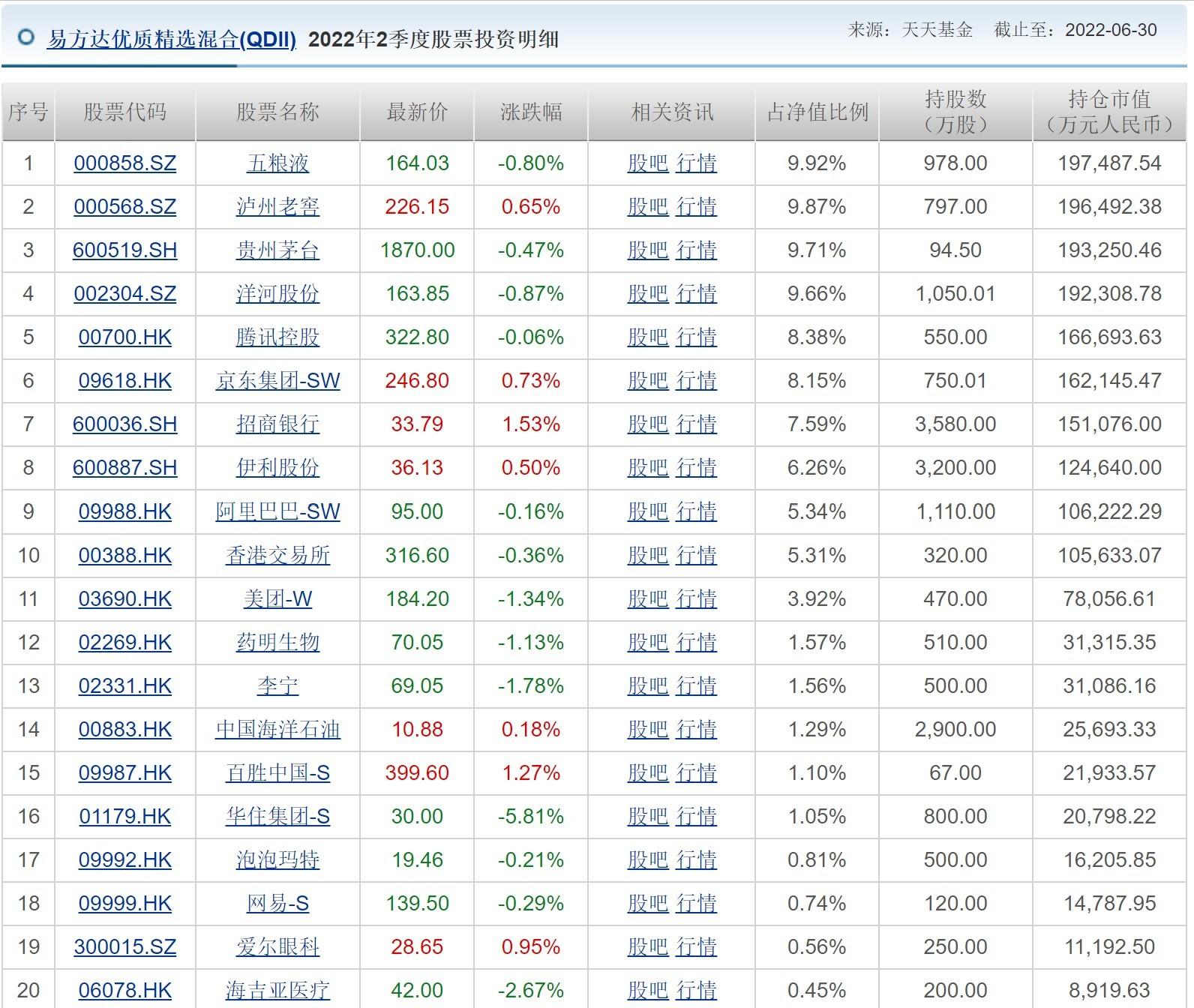Click the 涨跌幅 column header
This screenshot has width=1194, height=1008.
pos(531,112)
